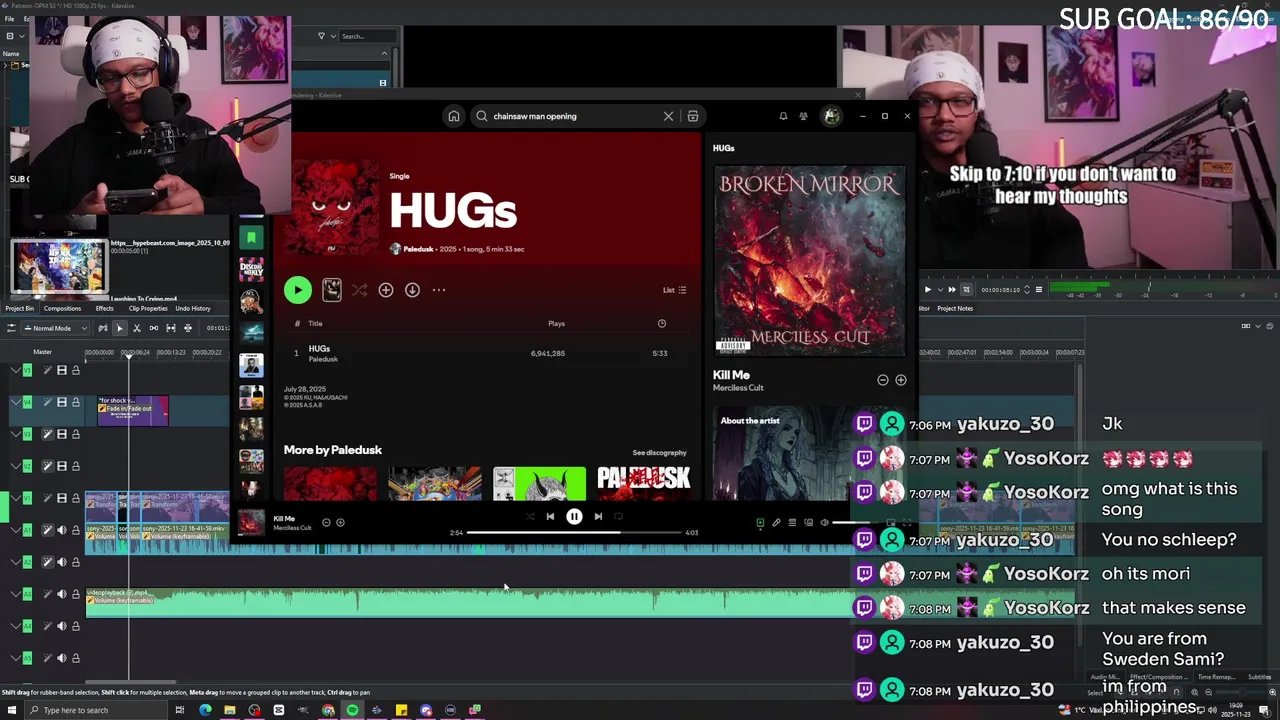Collapse track V1 with its chevron
The image size is (1280, 720).
coord(15,498)
